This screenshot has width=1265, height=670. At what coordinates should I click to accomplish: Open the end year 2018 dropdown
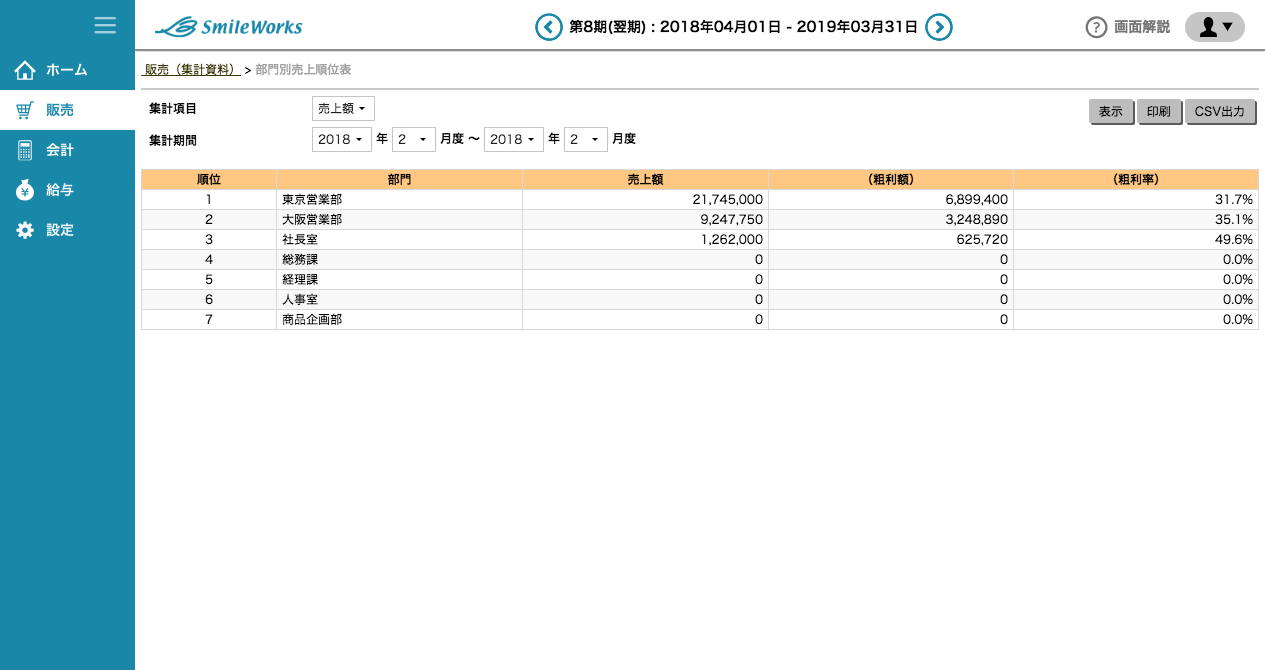[514, 139]
